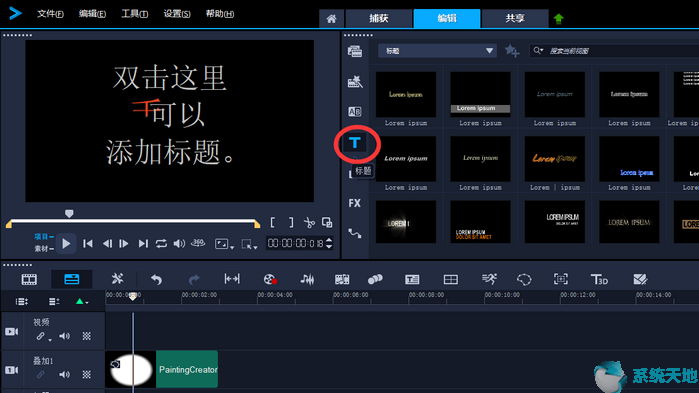Open the 编辑 menu in menu bar

point(92,14)
